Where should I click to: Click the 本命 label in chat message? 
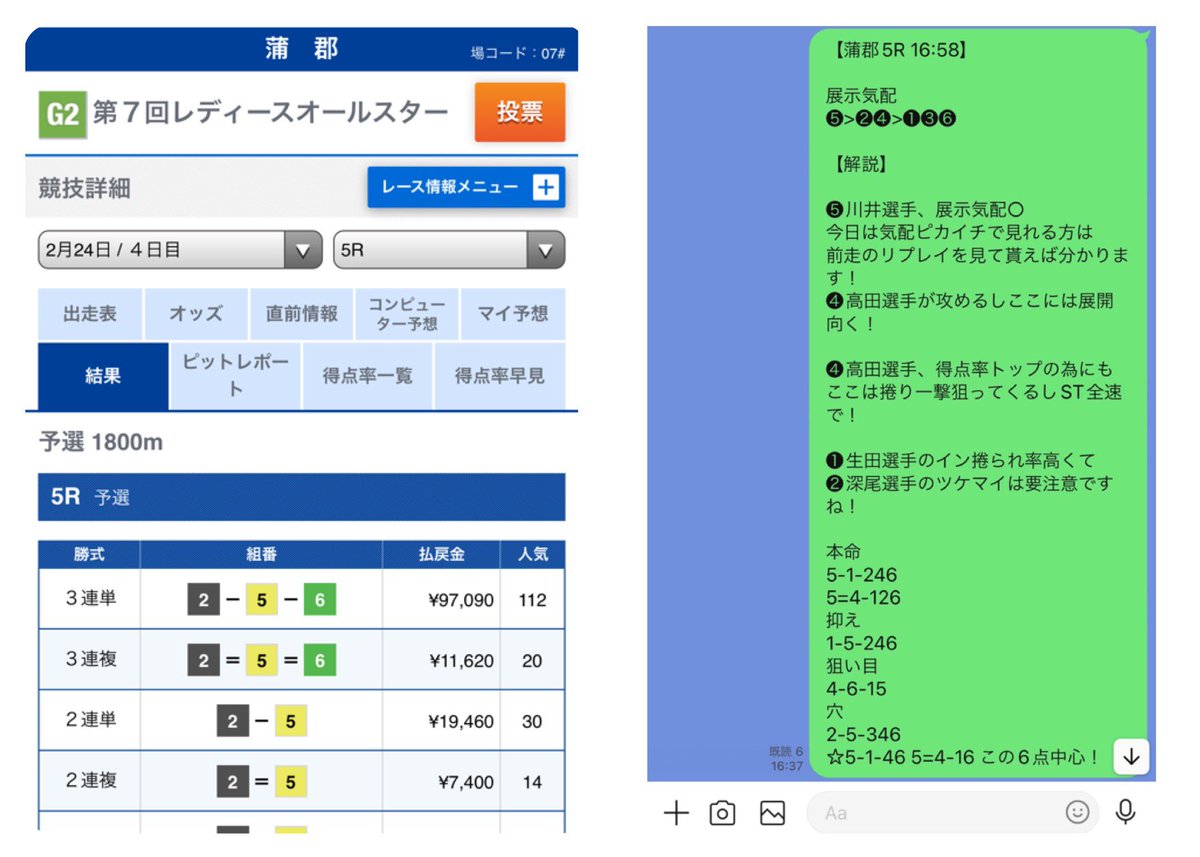coord(844,552)
